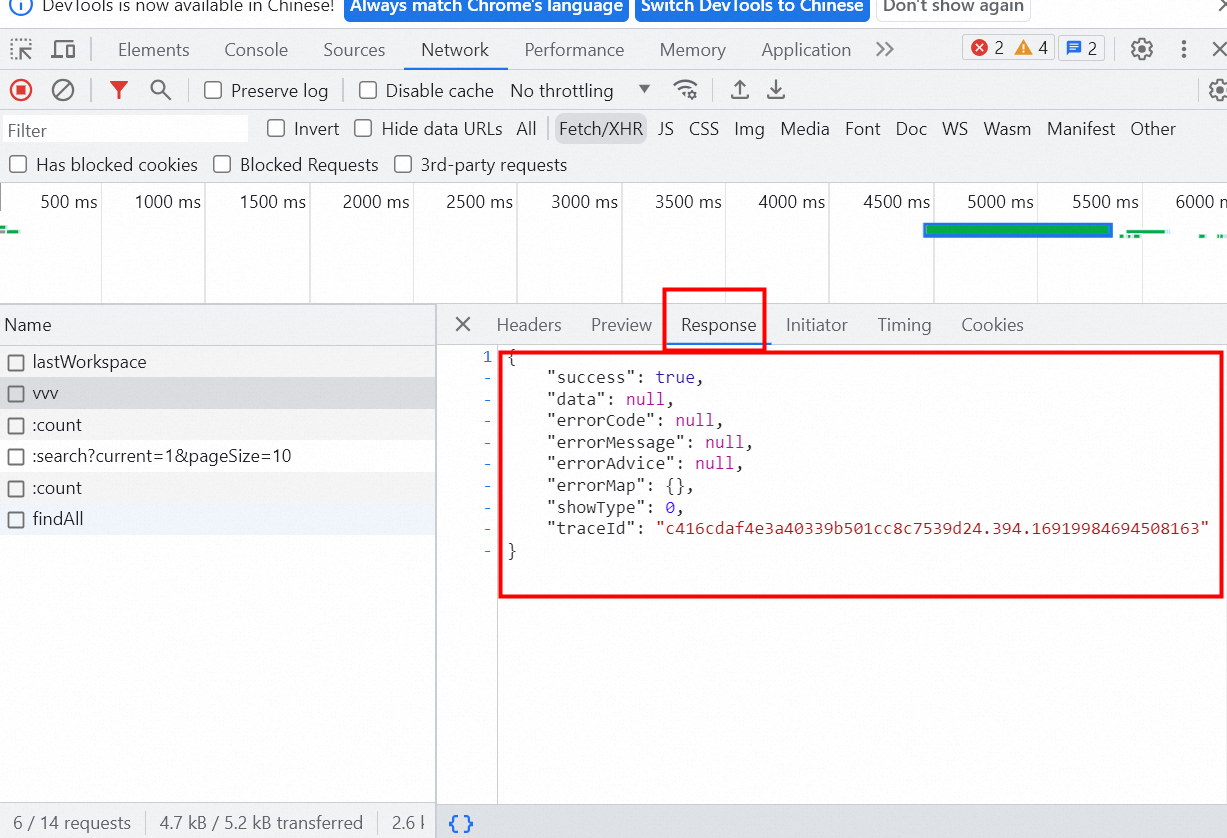This screenshot has width=1227, height=838.
Task: Switch to the Console panel
Action: 256,49
